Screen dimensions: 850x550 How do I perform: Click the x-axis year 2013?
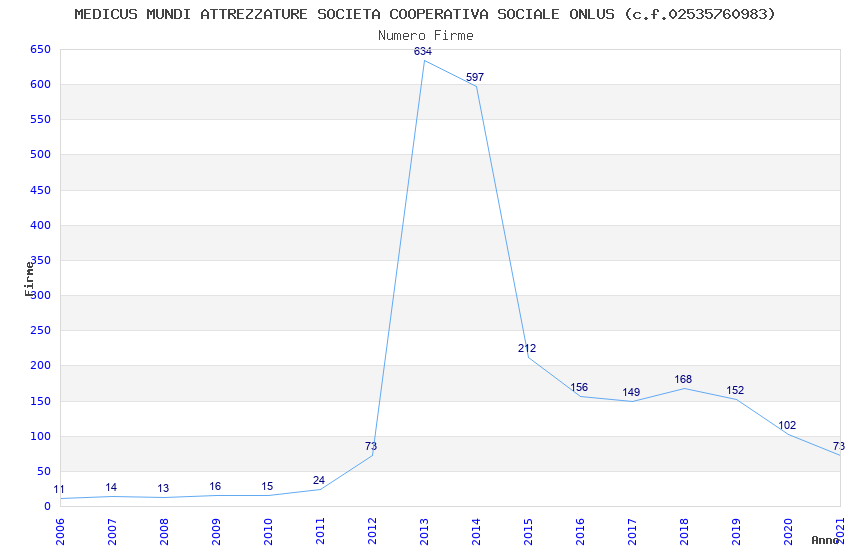click(424, 532)
